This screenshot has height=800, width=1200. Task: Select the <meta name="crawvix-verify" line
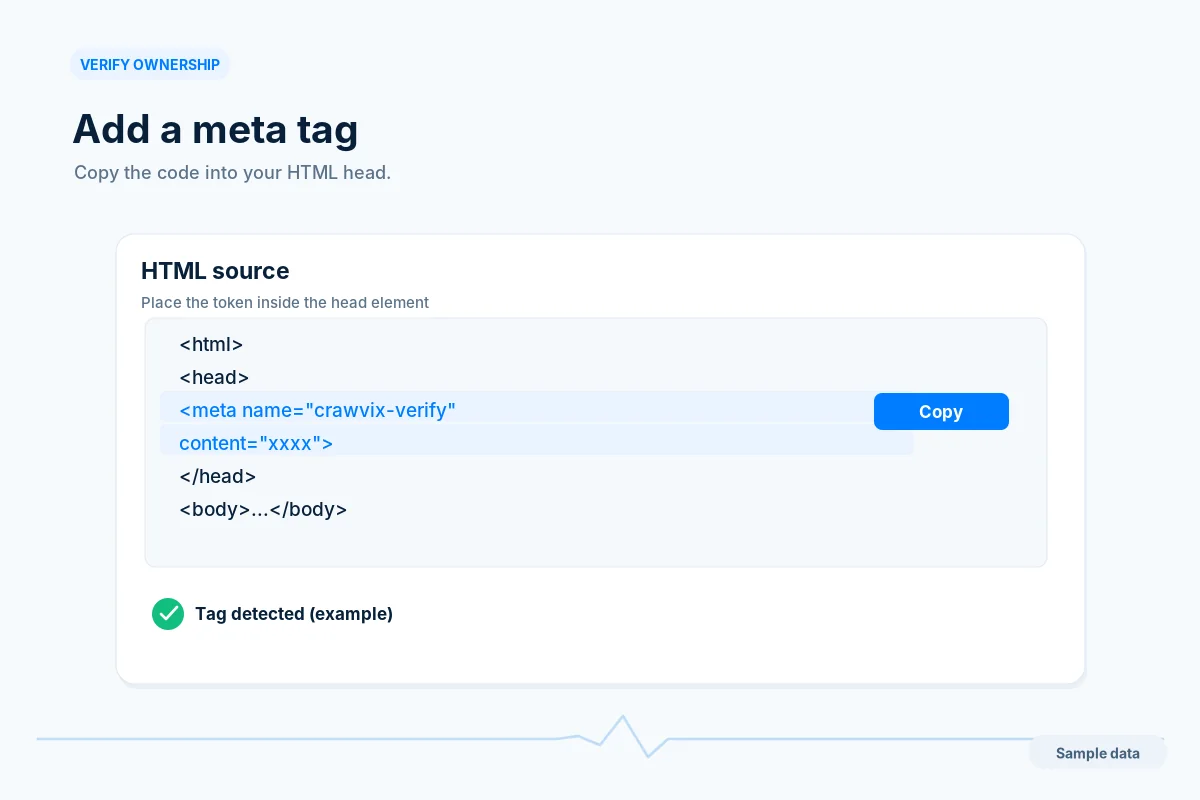tap(318, 410)
